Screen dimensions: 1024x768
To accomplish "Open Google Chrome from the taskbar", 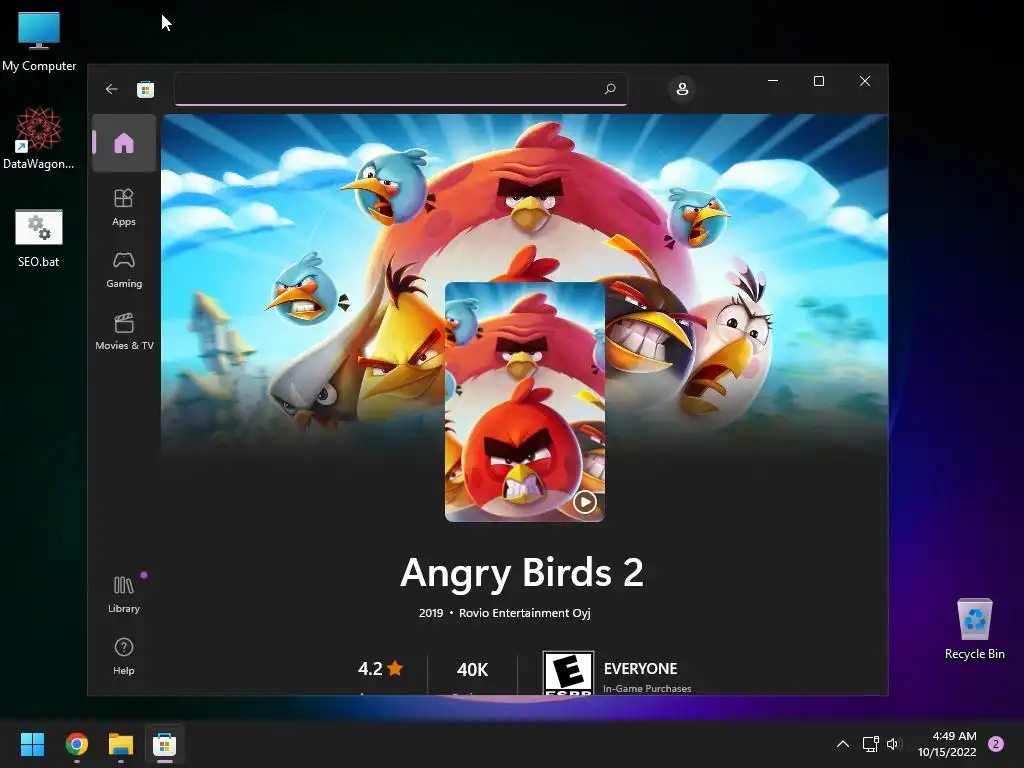I will pyautogui.click(x=77, y=744).
